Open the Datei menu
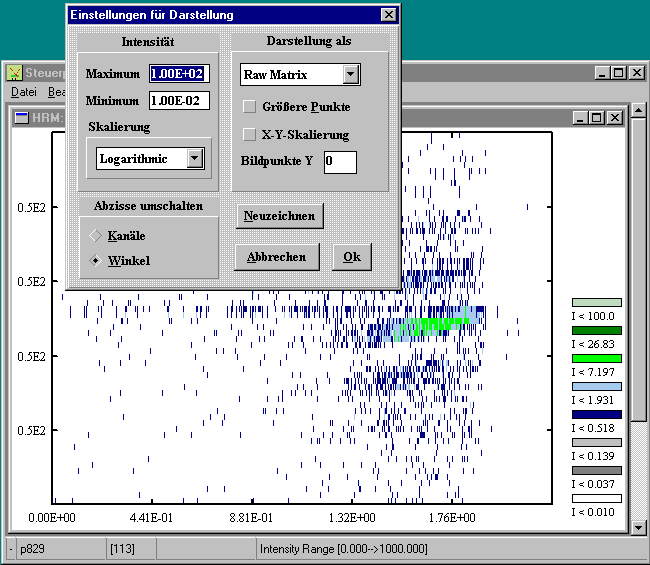Screen dimensions: 650x565 [x=24, y=92]
